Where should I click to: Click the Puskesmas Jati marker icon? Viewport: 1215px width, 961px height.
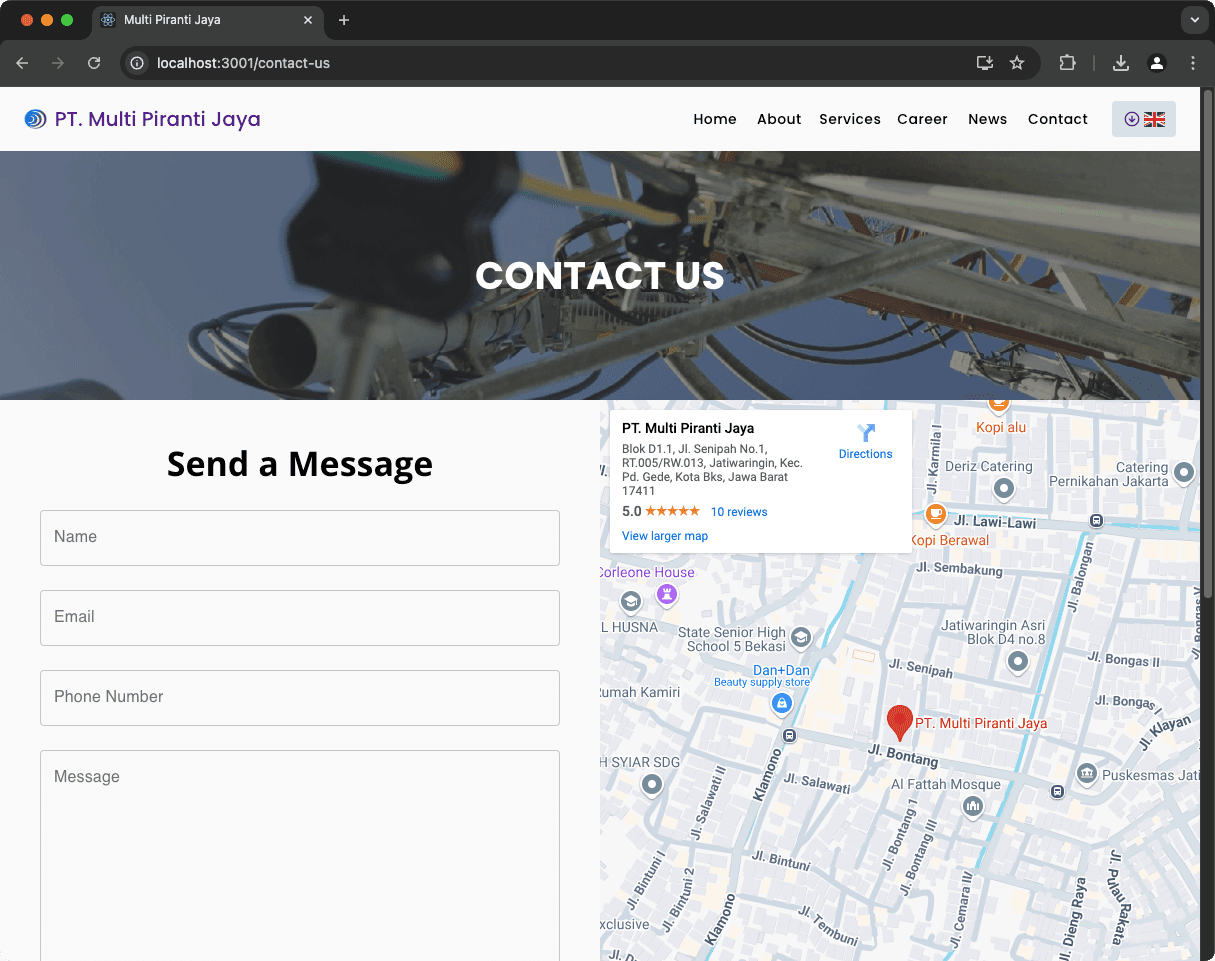pos(1087,774)
